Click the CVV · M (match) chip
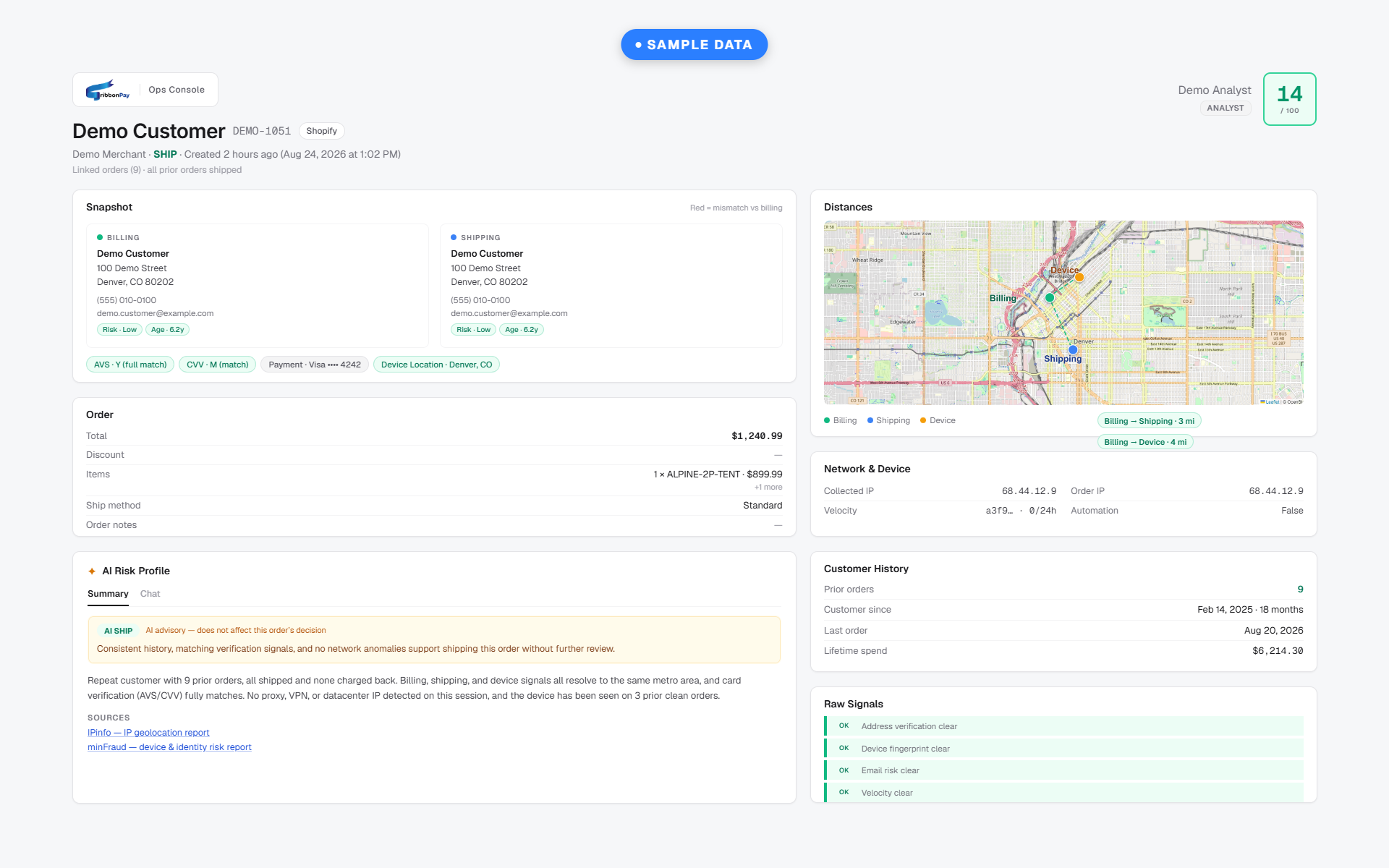The image size is (1389, 868). (217, 365)
